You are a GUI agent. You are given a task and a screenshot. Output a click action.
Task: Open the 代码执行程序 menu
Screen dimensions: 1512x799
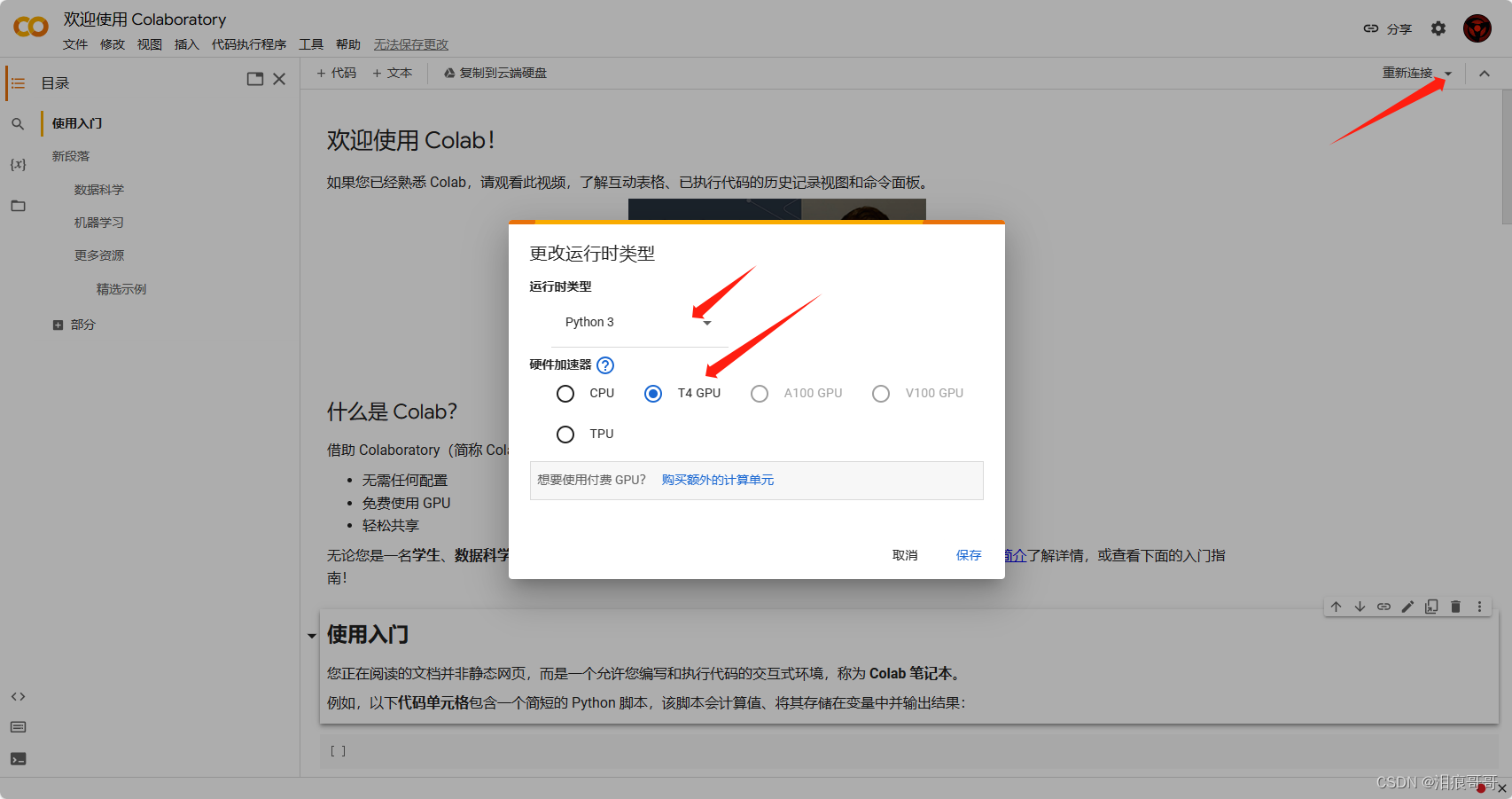(249, 43)
